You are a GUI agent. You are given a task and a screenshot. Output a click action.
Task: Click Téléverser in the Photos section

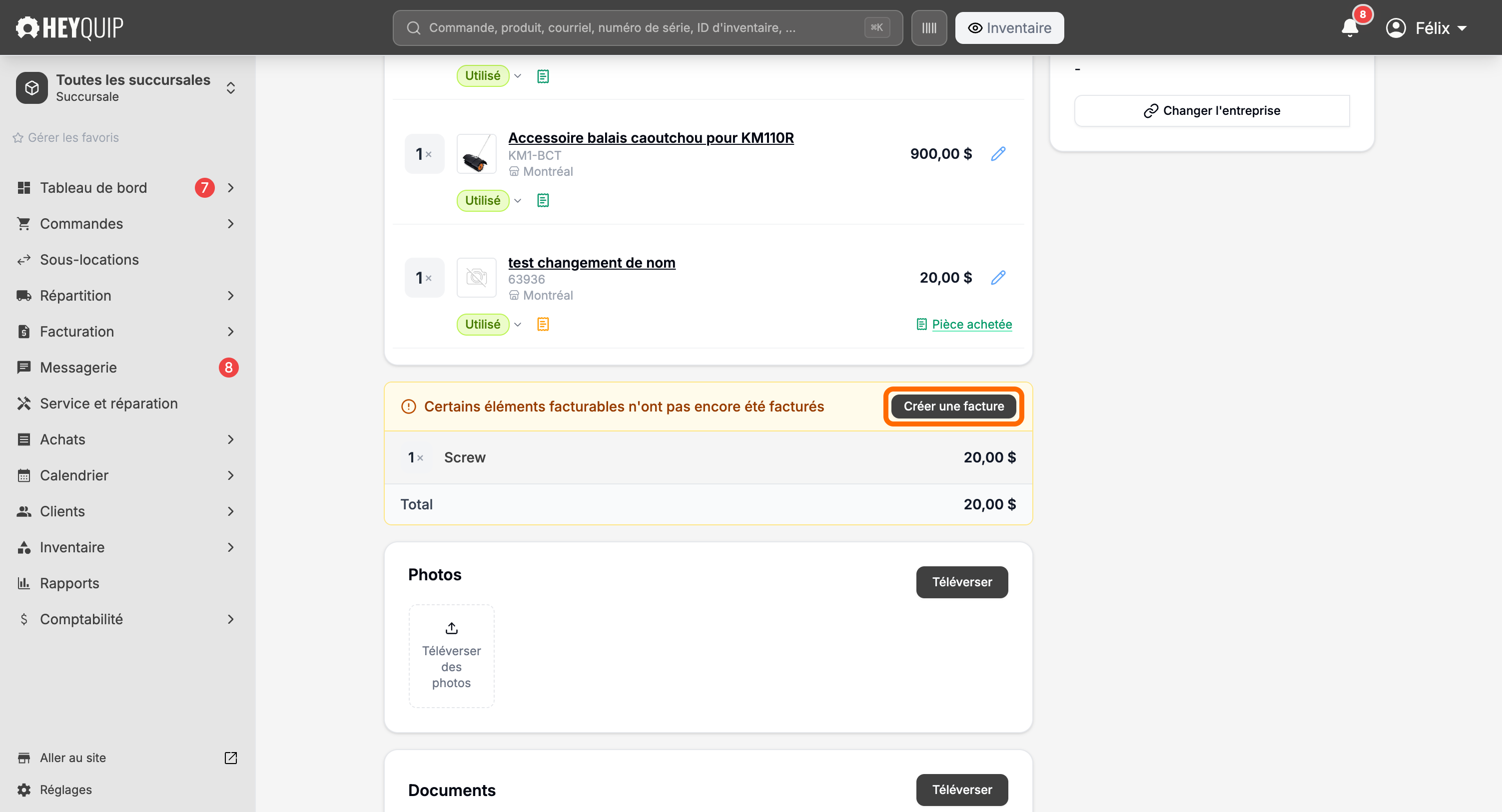(962, 582)
